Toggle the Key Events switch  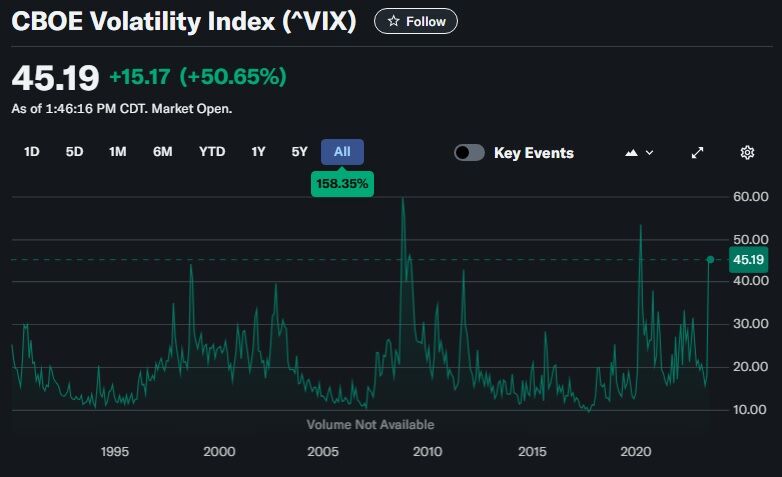[x=469, y=153]
